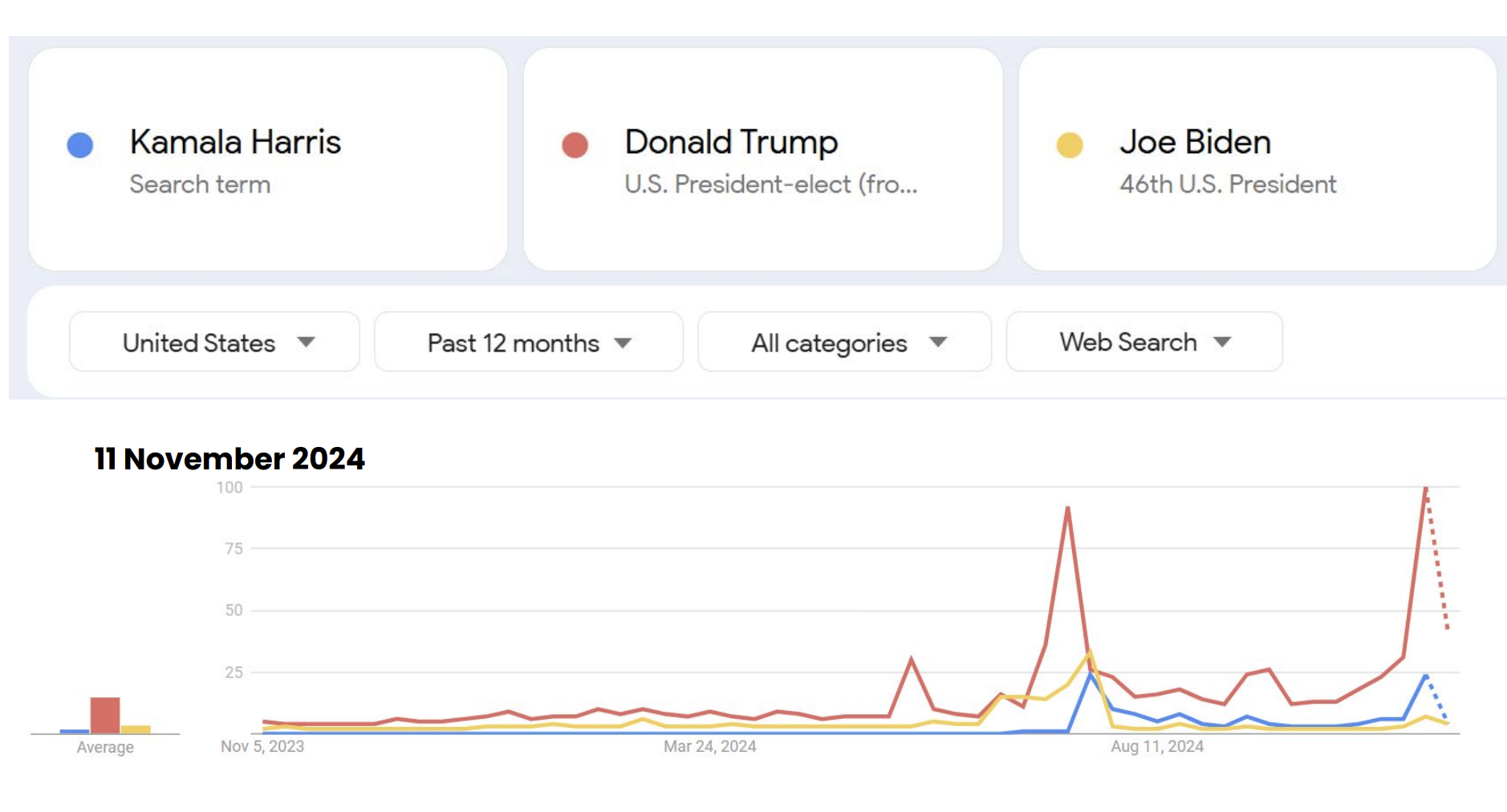Click the Aug 11, 2024 axis label
The image size is (1507, 812).
(x=1157, y=746)
